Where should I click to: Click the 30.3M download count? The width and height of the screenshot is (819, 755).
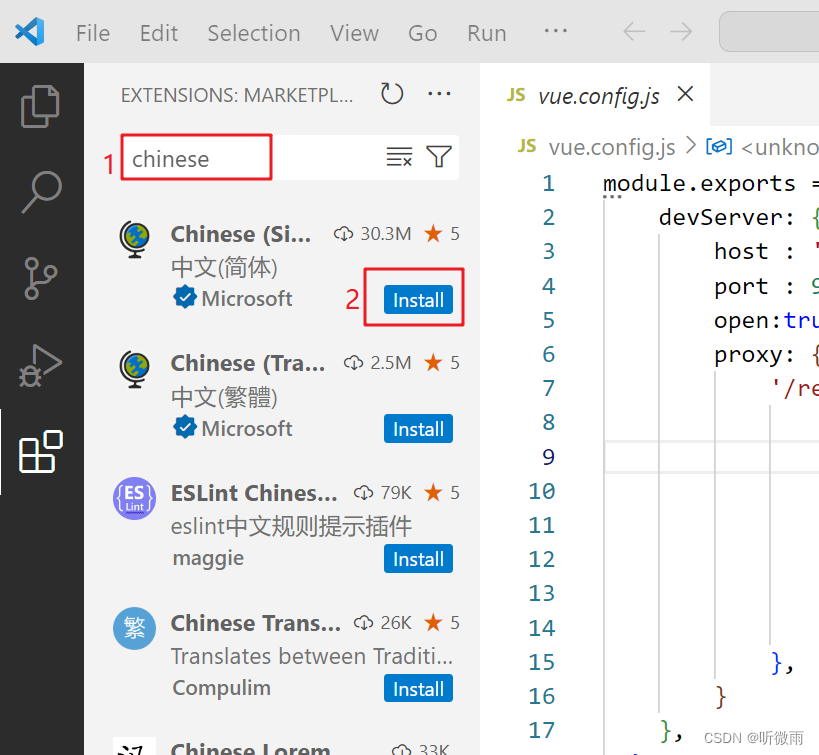[x=385, y=234]
